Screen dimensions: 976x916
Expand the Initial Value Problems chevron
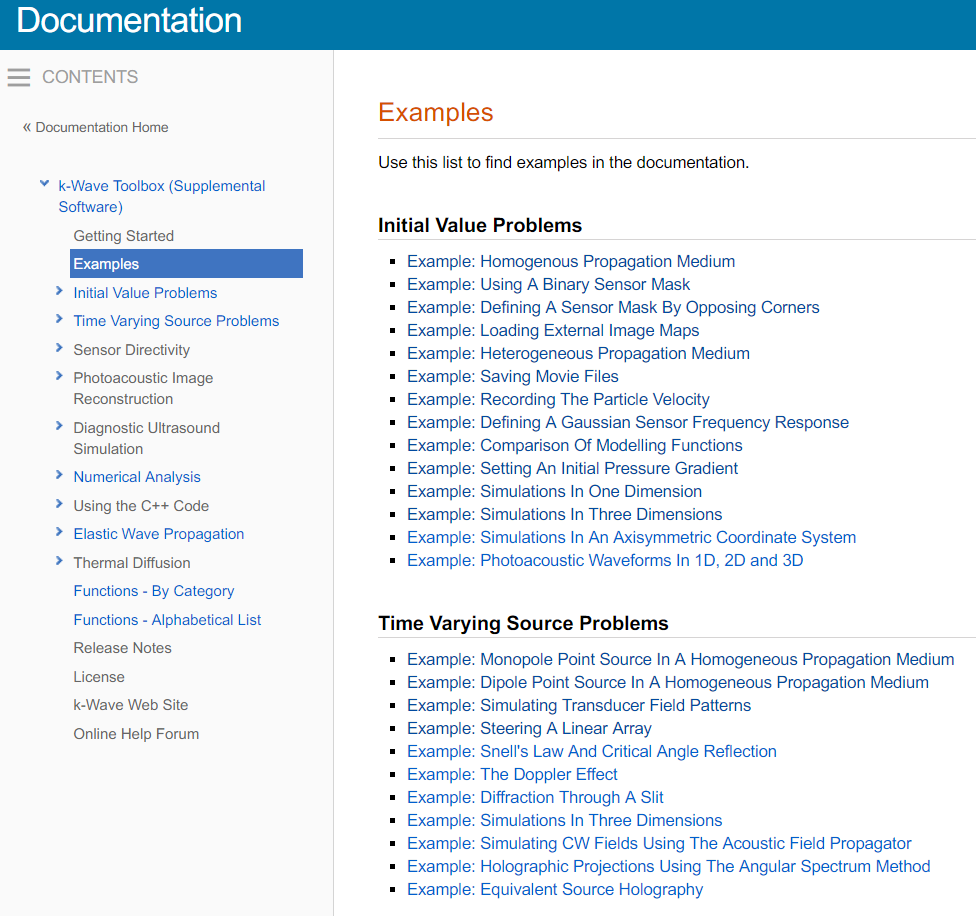(x=60, y=292)
